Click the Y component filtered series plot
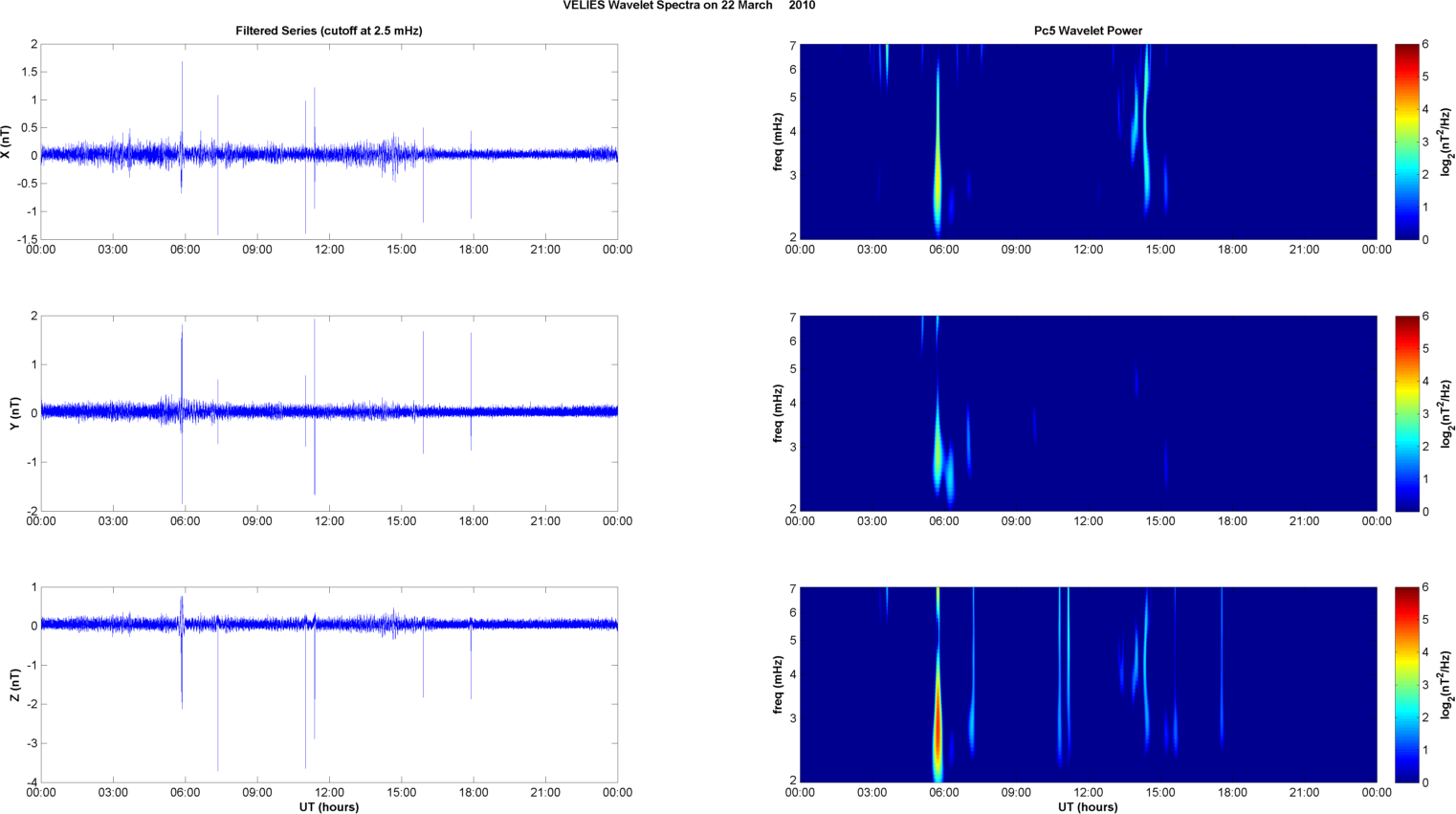The image size is (1456, 814). [329, 413]
